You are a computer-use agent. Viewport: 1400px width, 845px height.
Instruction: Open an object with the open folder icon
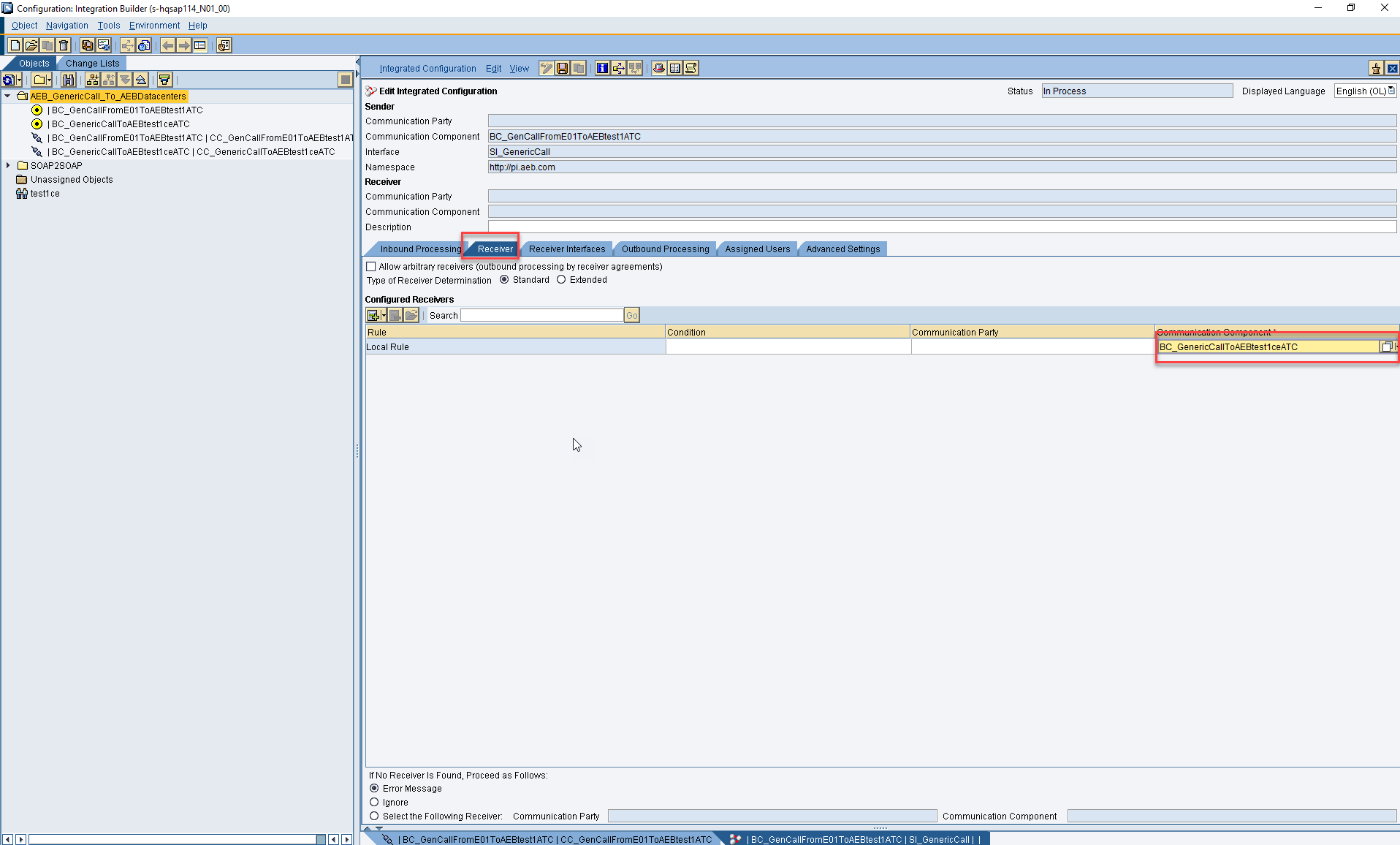click(x=31, y=45)
